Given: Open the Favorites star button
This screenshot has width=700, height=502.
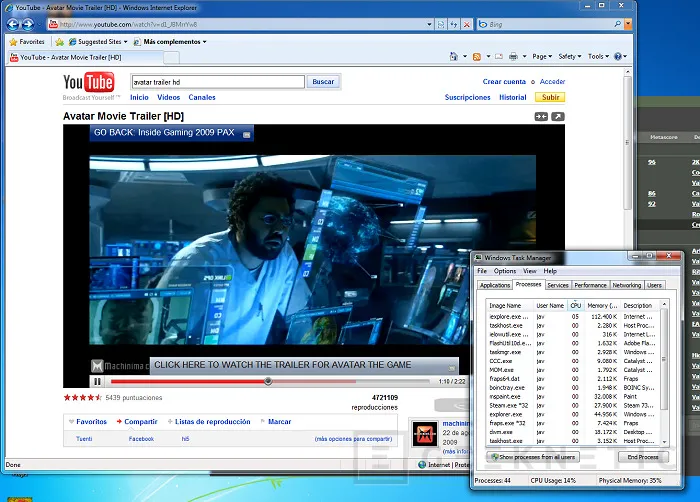Looking at the screenshot, I should pos(27,42).
